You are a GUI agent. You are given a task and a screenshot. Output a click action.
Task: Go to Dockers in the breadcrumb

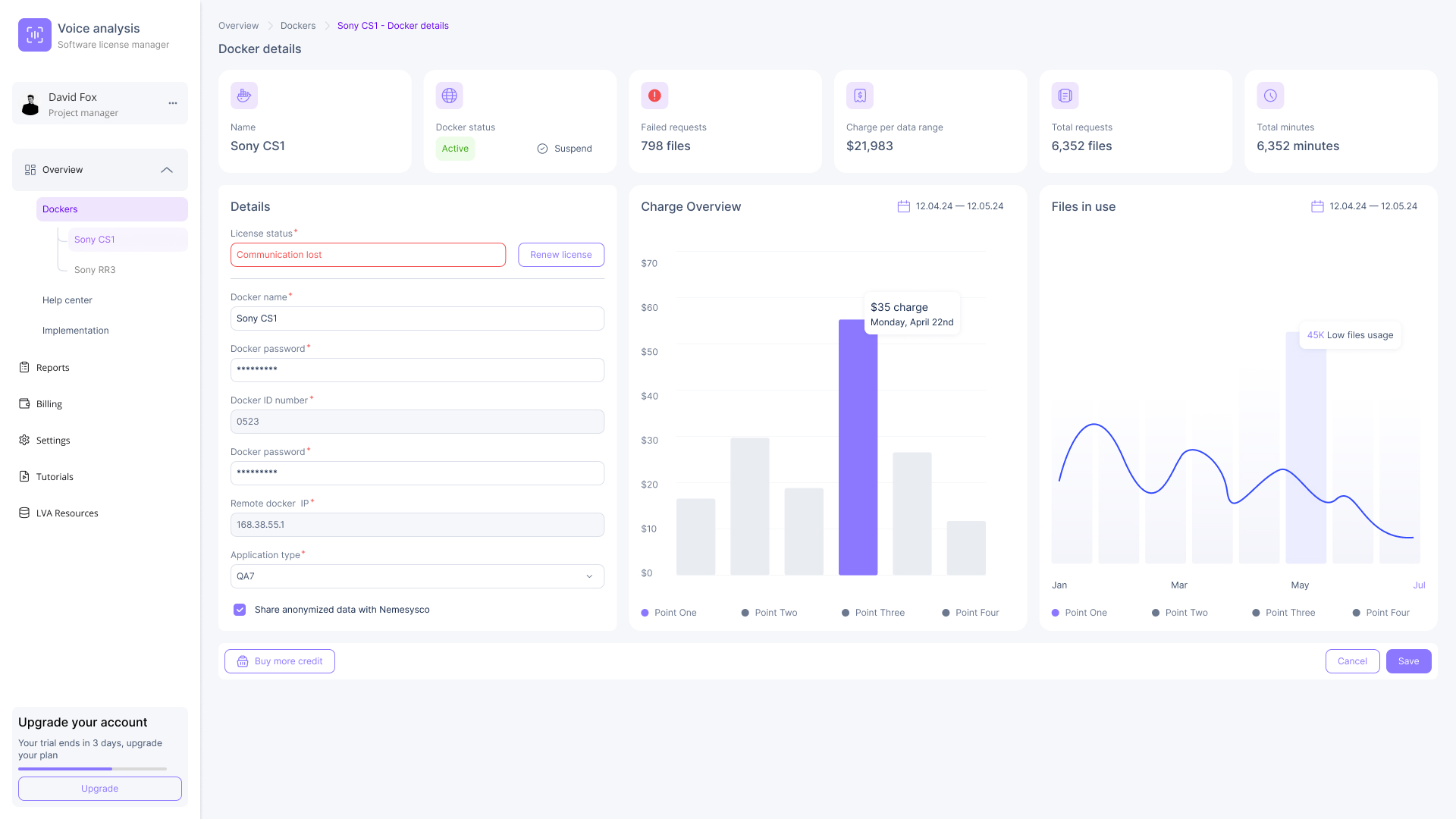click(297, 26)
